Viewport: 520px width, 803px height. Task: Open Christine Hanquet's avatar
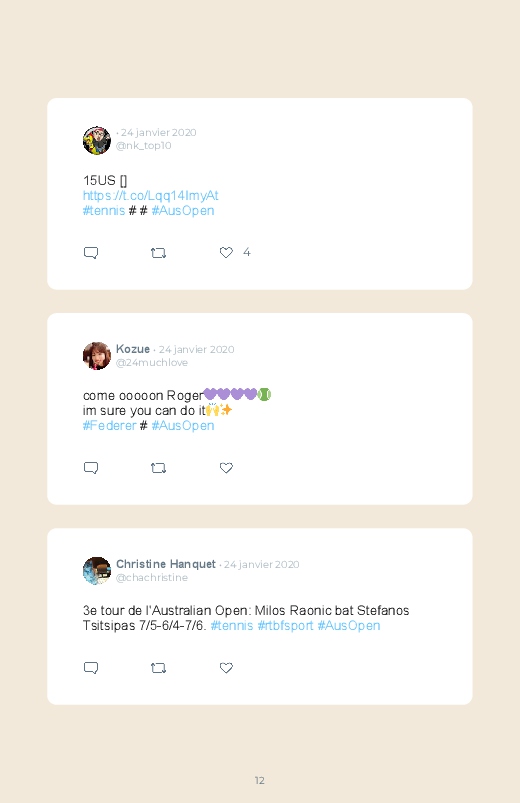point(97,570)
